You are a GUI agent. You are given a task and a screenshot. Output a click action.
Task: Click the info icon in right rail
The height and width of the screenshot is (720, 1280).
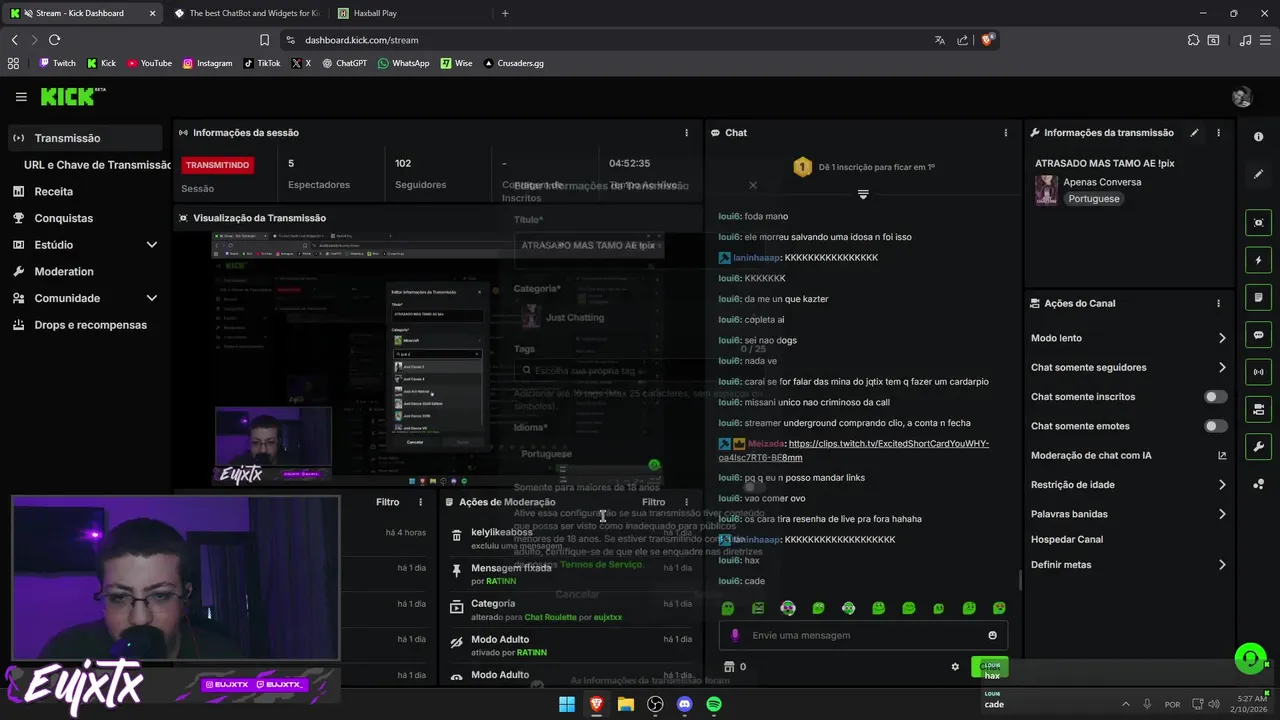point(1258,137)
